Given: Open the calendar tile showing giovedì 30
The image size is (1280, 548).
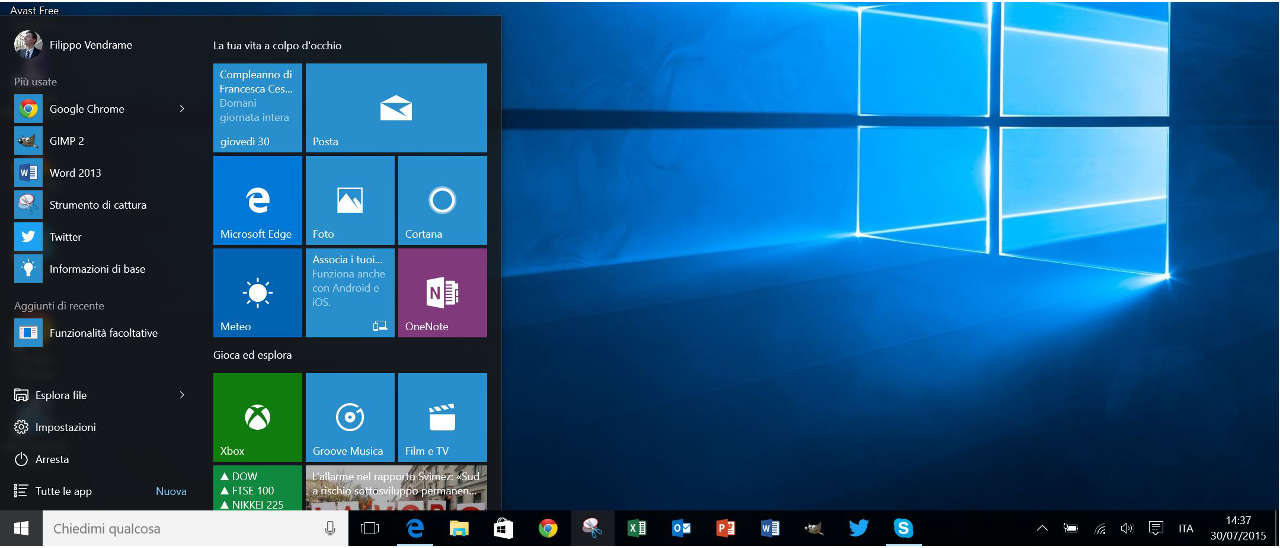Looking at the screenshot, I should click(x=257, y=108).
